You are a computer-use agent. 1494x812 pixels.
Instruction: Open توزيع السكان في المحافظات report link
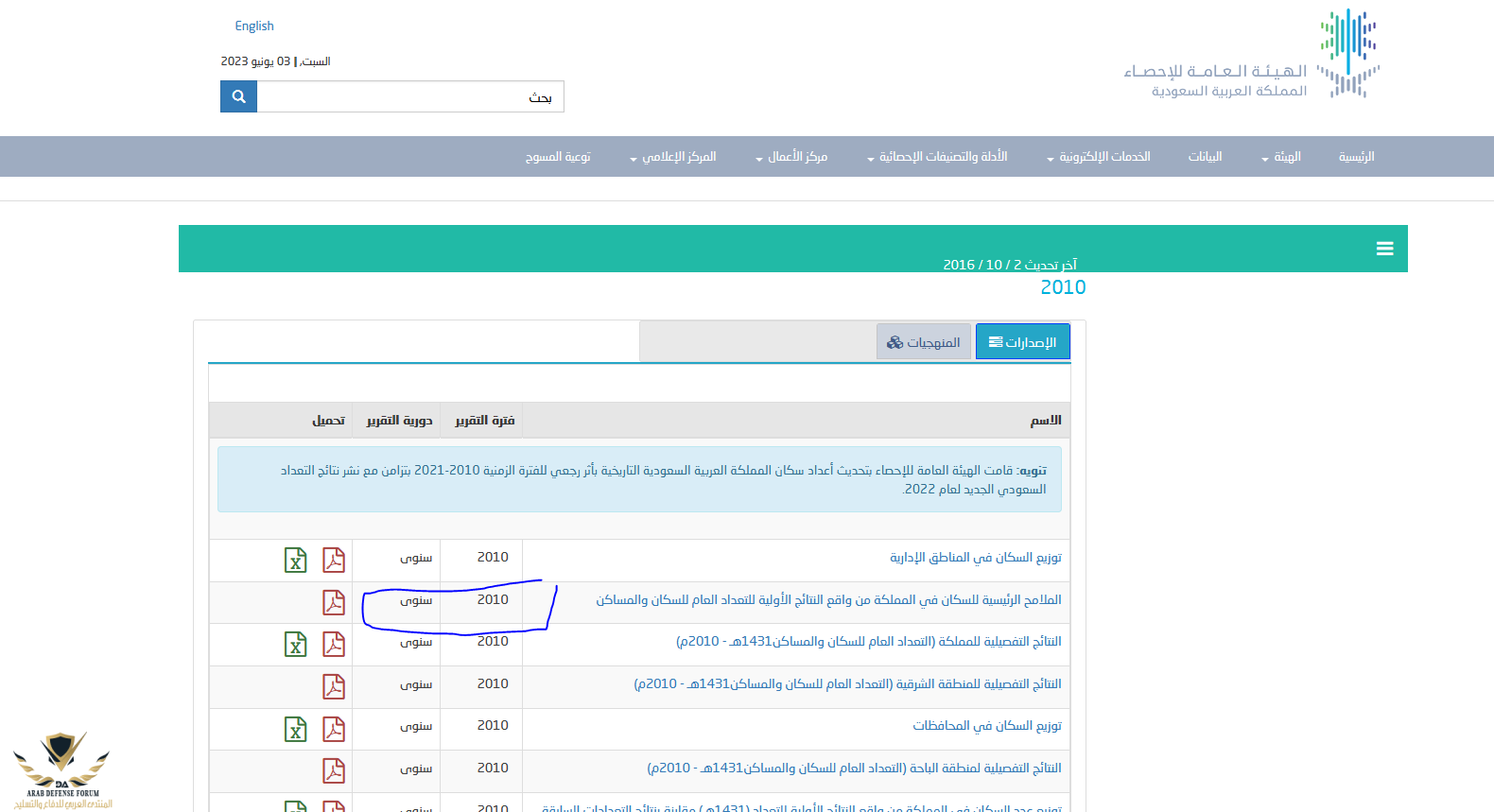pyautogui.click(x=986, y=726)
